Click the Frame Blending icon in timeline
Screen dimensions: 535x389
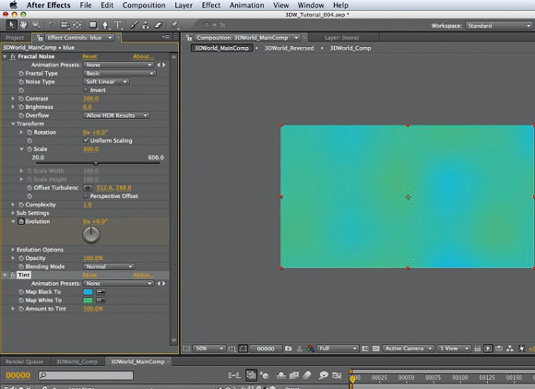294,375
